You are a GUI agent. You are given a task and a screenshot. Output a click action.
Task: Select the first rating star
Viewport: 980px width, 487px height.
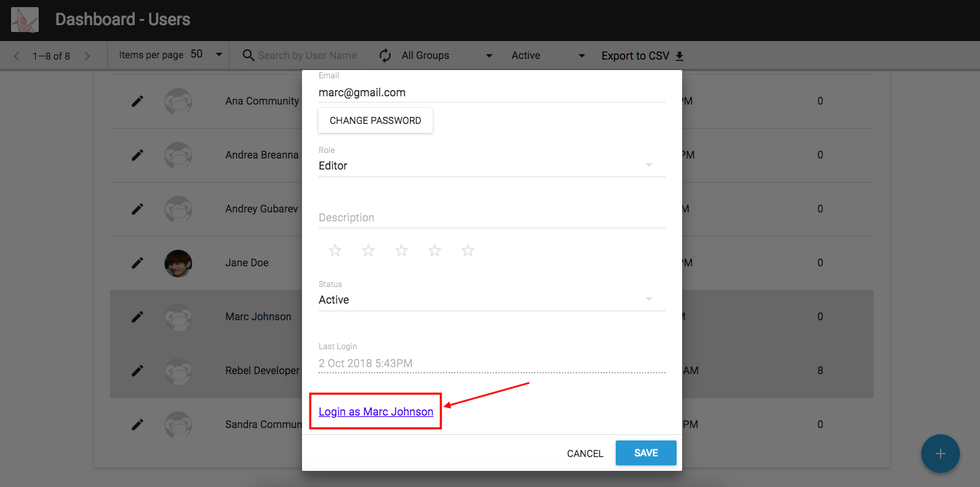(335, 251)
